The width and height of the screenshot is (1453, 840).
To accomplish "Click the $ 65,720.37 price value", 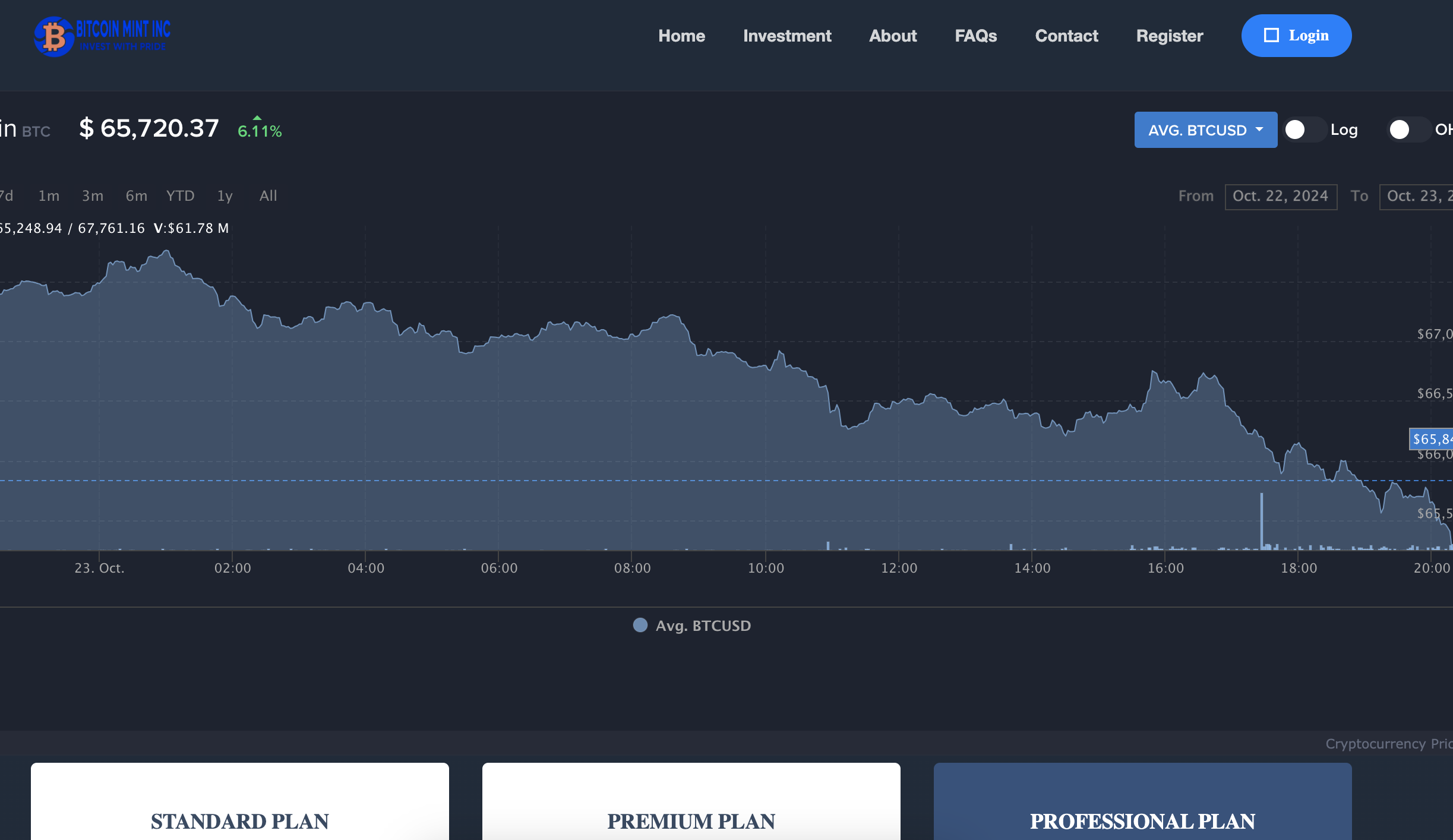I will point(149,128).
